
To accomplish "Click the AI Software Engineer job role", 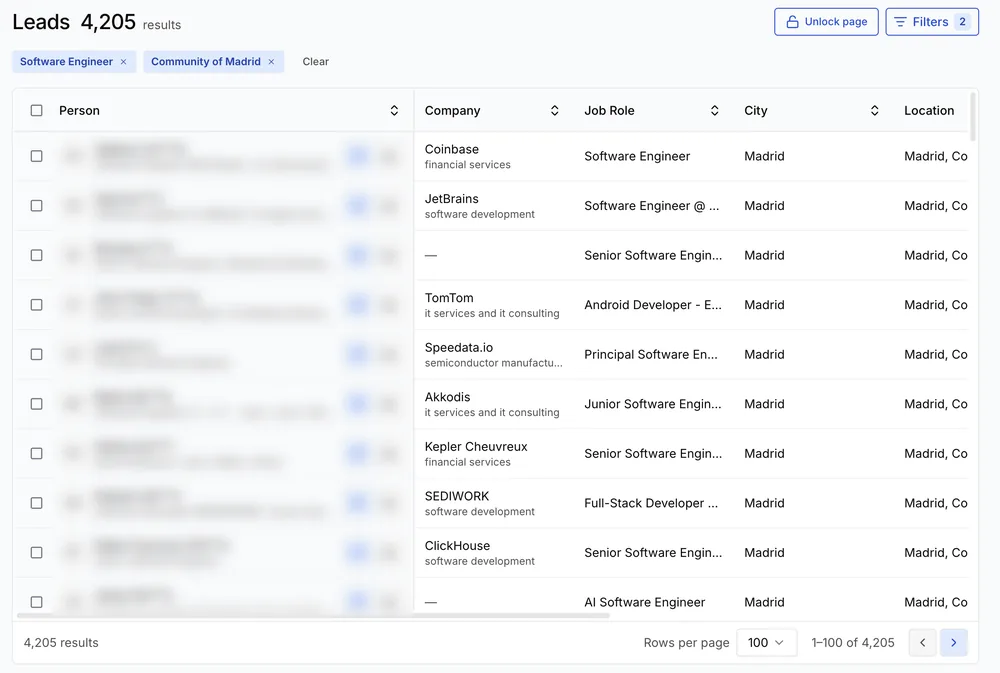I will click(x=644, y=602).
